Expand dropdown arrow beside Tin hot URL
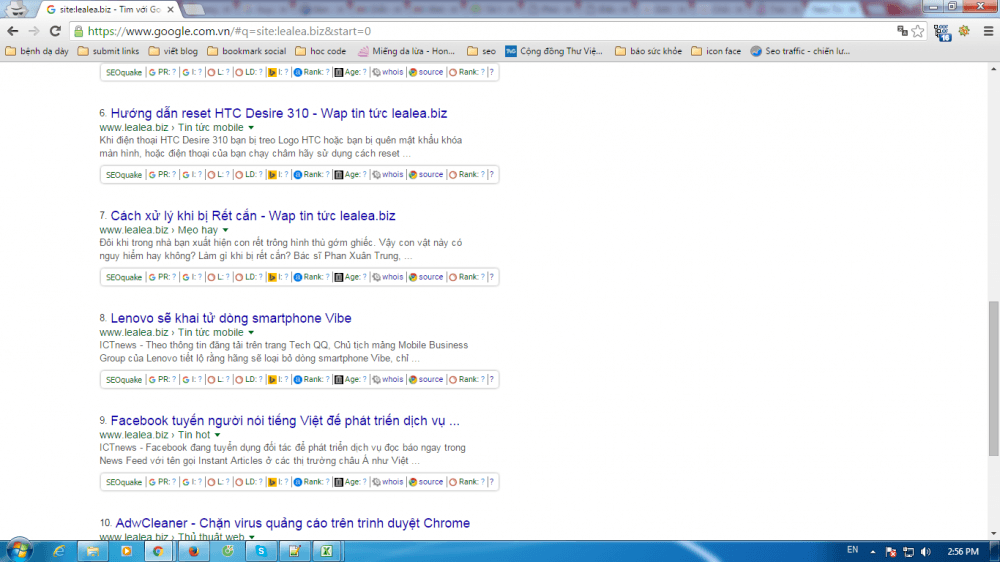1000x562 pixels. [217, 435]
